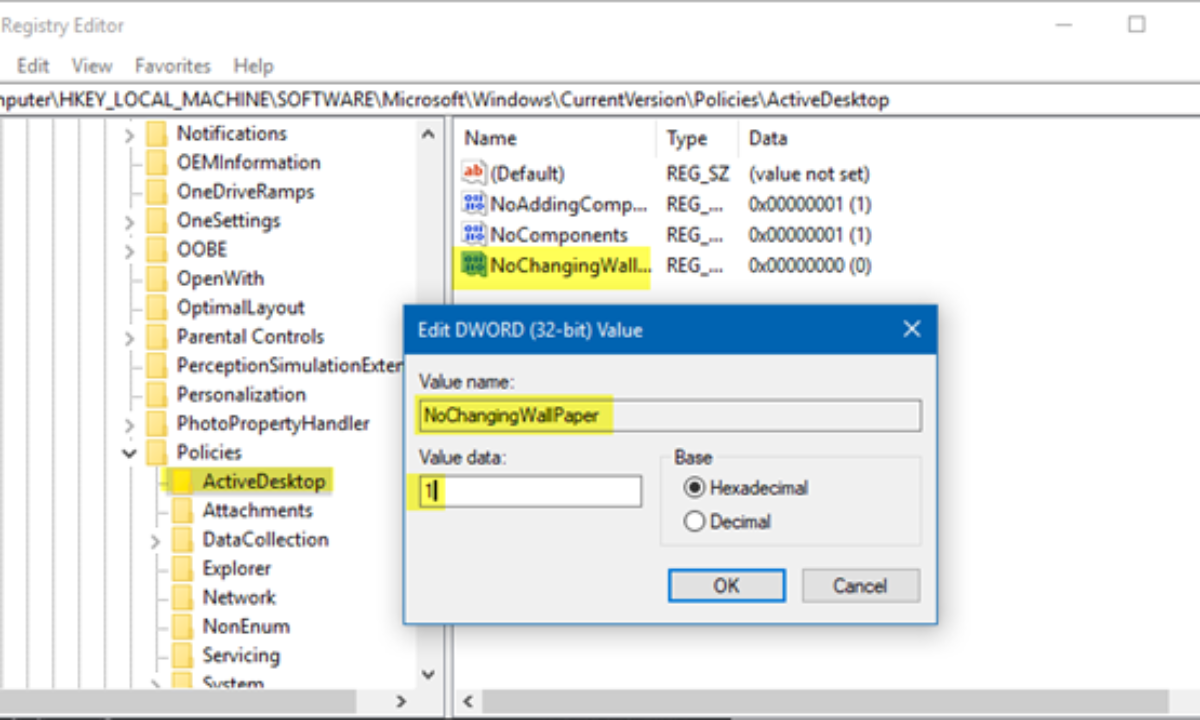The height and width of the screenshot is (720, 1200).
Task: Collapse the Policies tree node
Action: point(129,453)
